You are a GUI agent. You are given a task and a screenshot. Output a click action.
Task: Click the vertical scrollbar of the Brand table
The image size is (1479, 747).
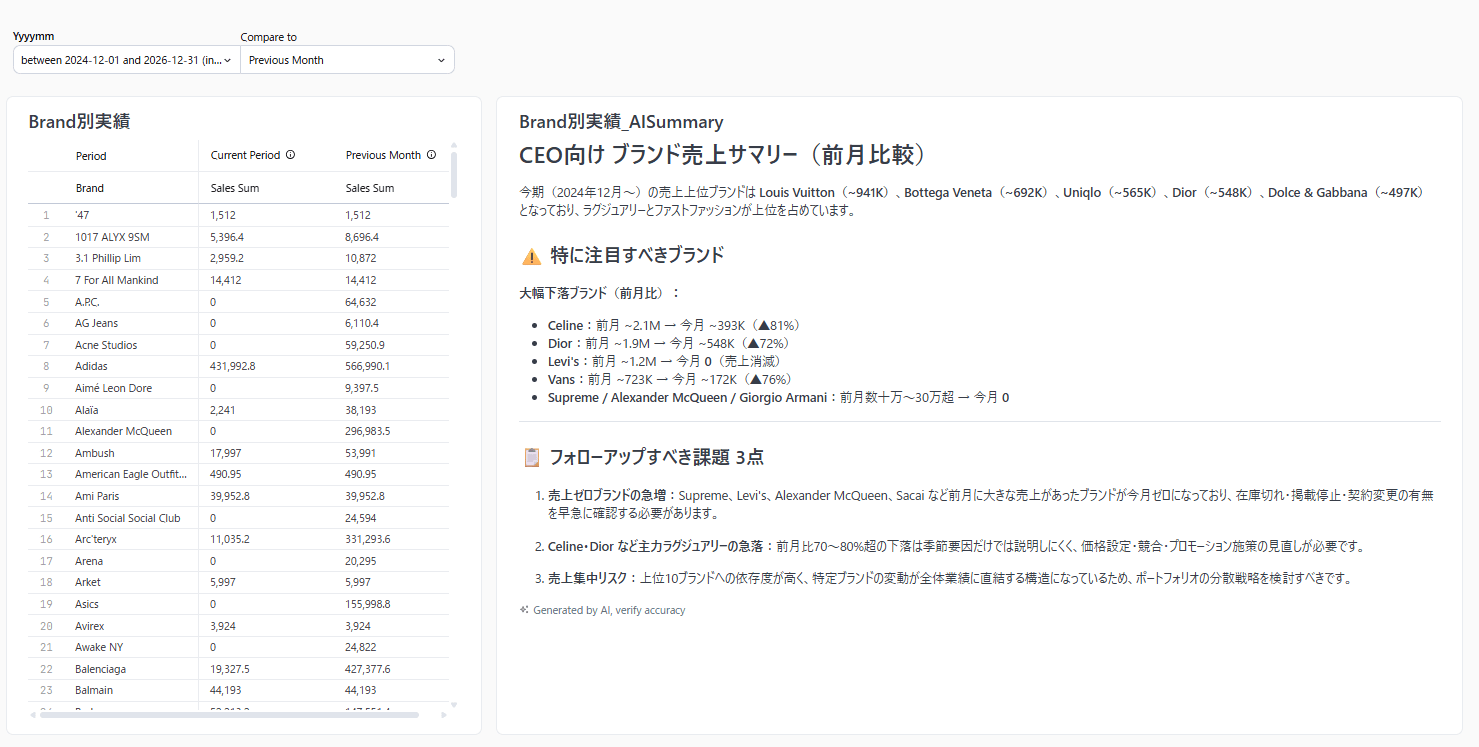coord(454,174)
